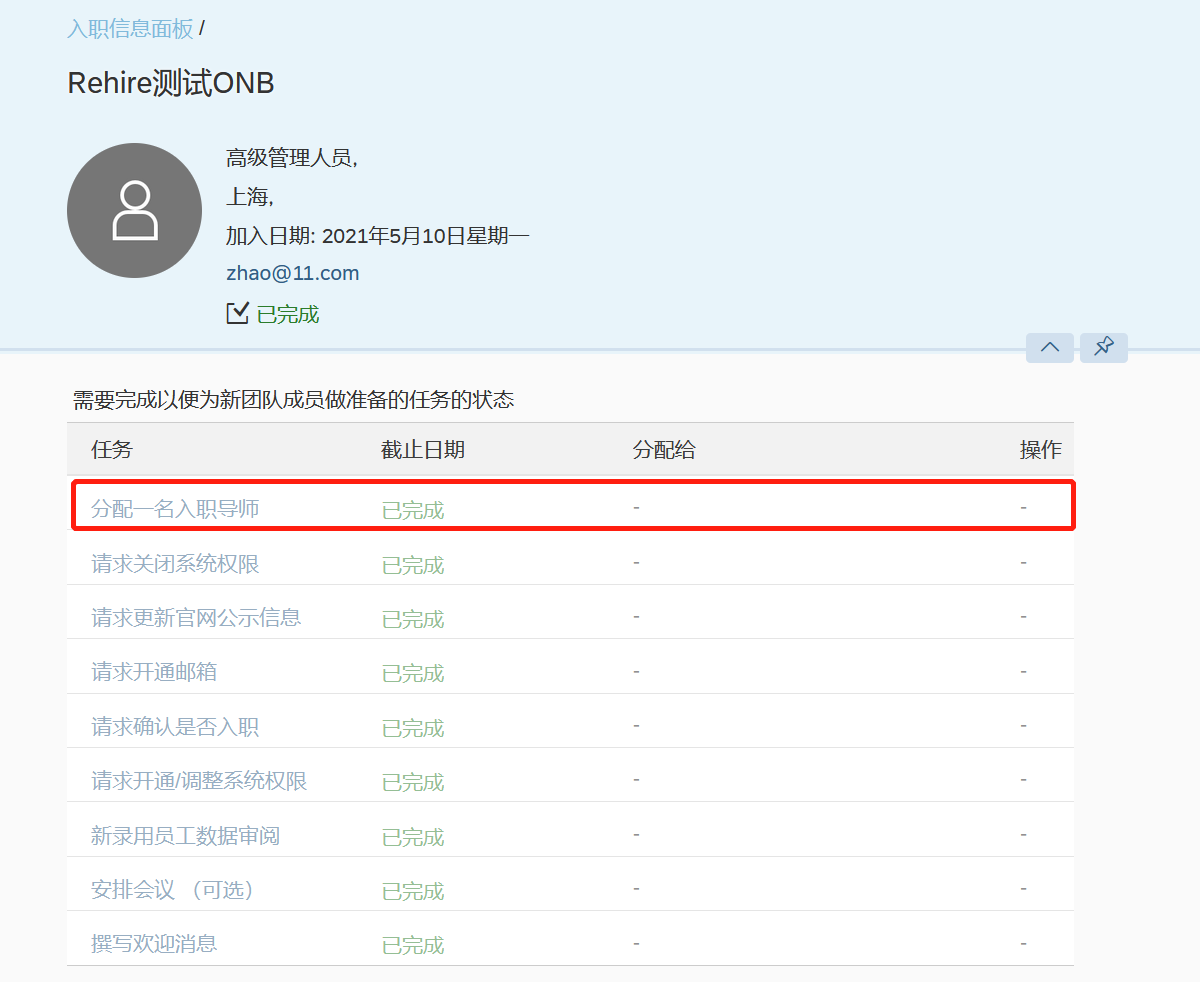The image size is (1200, 982).
Task: Open email link zhao@11.com
Action: coord(292,273)
